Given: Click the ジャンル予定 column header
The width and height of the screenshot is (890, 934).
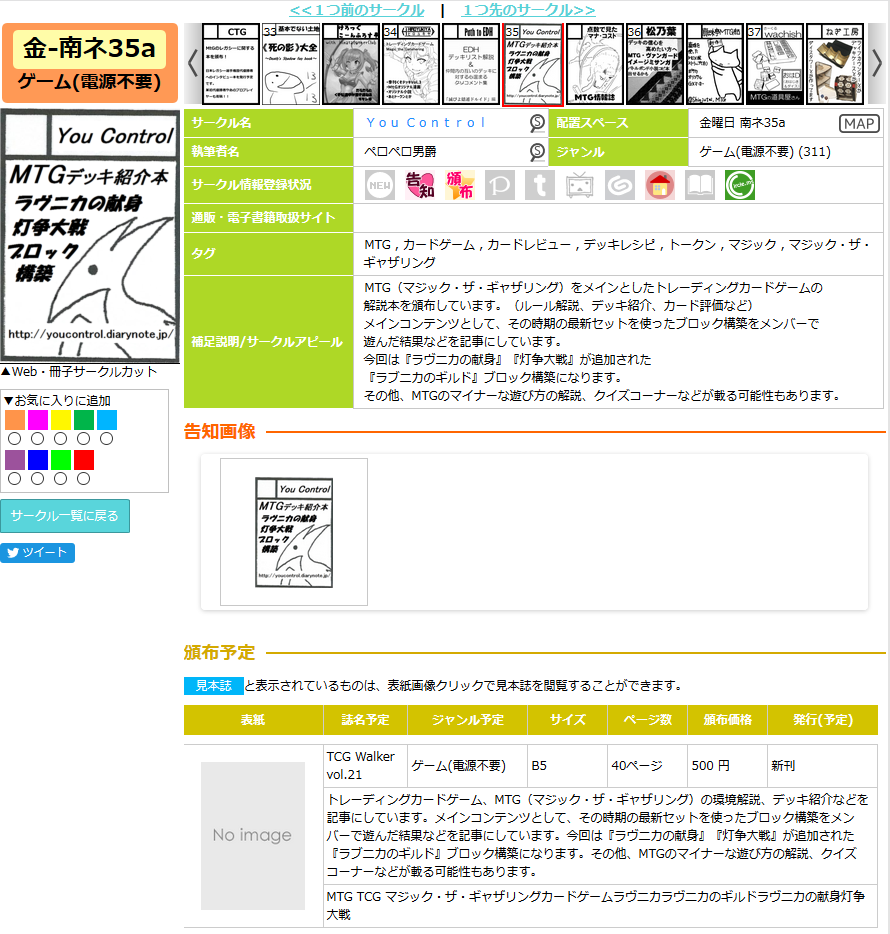Looking at the screenshot, I should [x=468, y=720].
